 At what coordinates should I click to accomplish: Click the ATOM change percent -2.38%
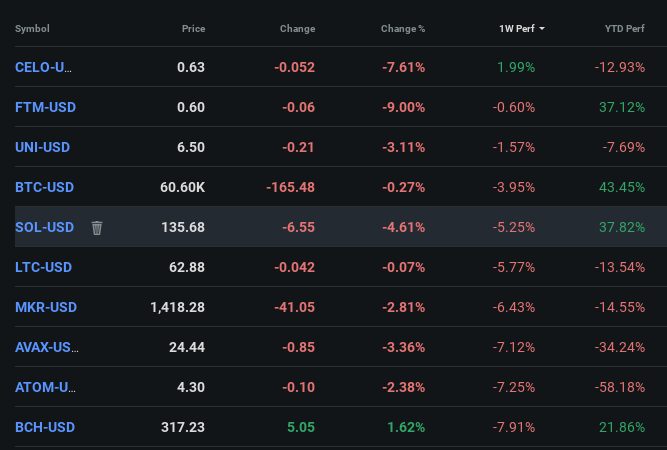[x=404, y=387]
